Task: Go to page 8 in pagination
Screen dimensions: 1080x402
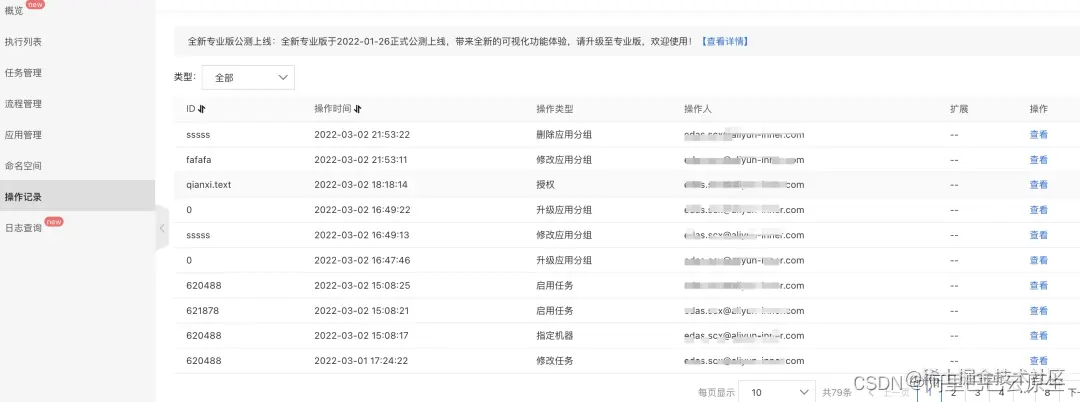Action: click(x=1048, y=393)
